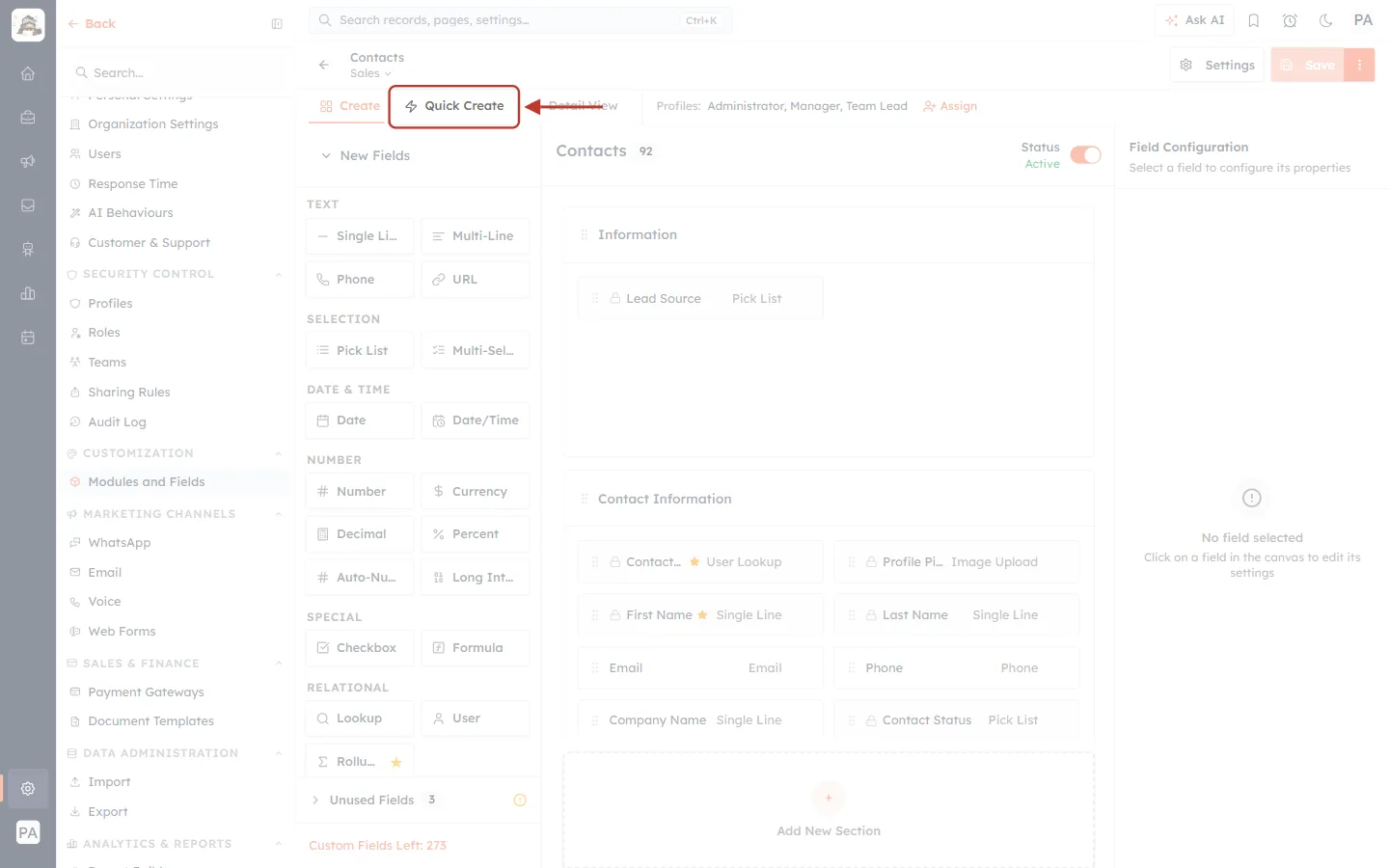The width and height of the screenshot is (1389, 868).
Task: Collapse the Security Control sidebar group
Action: coord(278,274)
